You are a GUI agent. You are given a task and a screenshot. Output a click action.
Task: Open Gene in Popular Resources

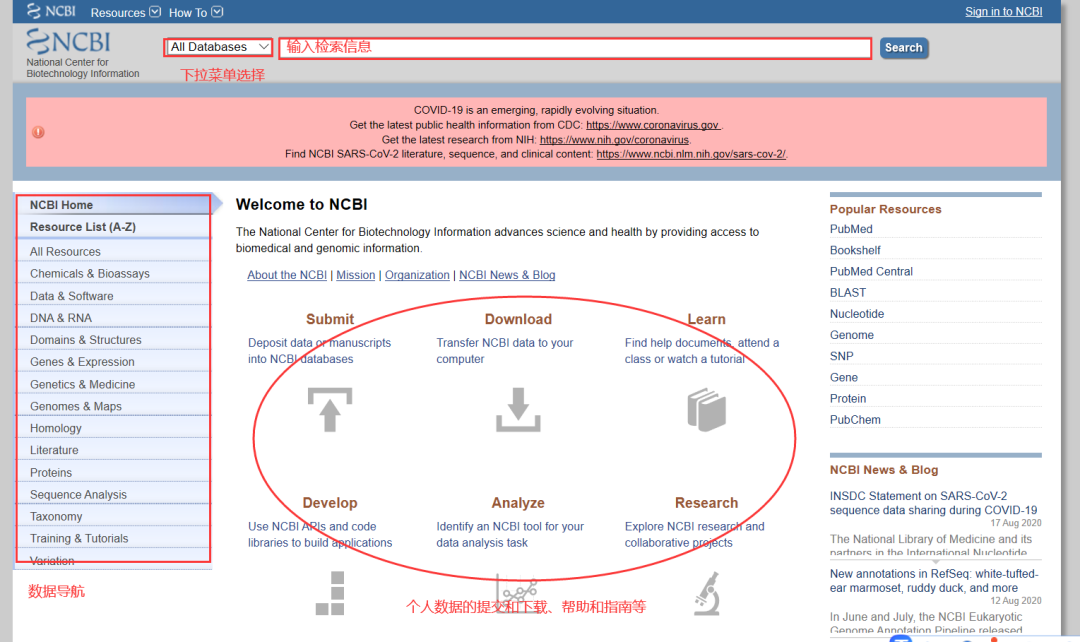pos(844,377)
